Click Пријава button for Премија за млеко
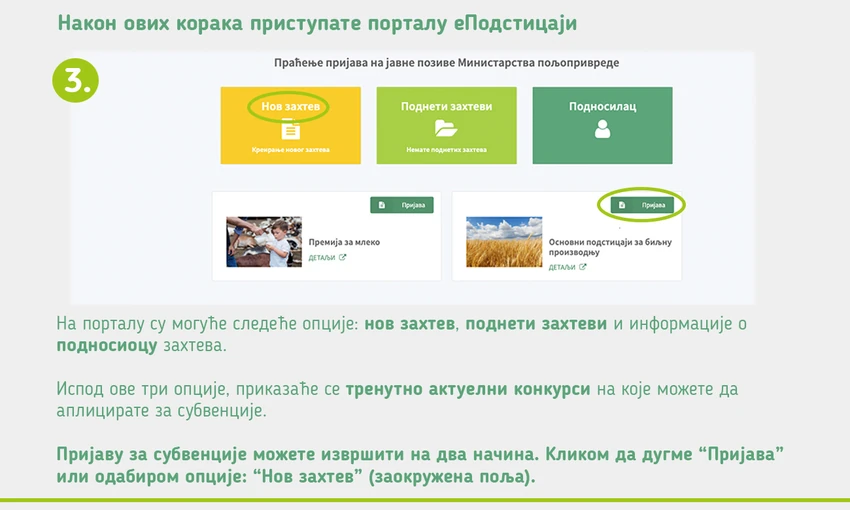This screenshot has width=850, height=510. coord(402,205)
